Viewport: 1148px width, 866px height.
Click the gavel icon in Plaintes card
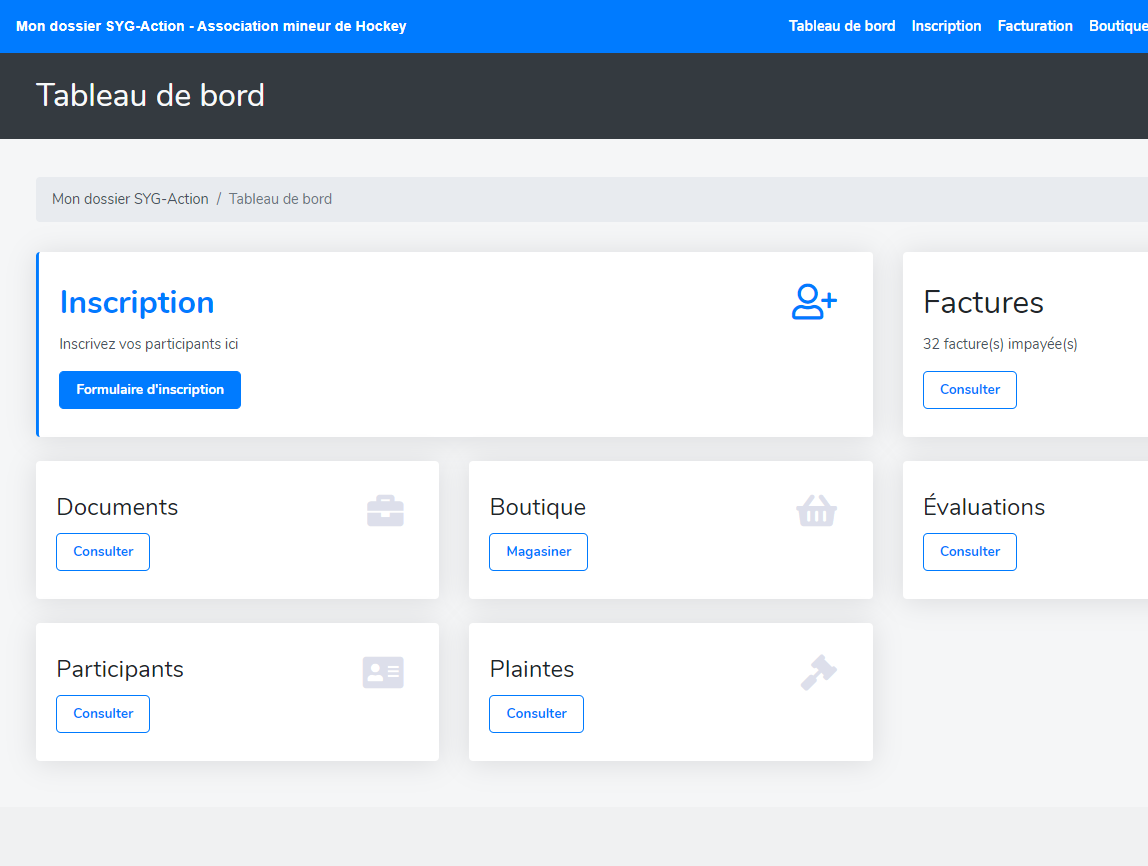click(x=818, y=672)
